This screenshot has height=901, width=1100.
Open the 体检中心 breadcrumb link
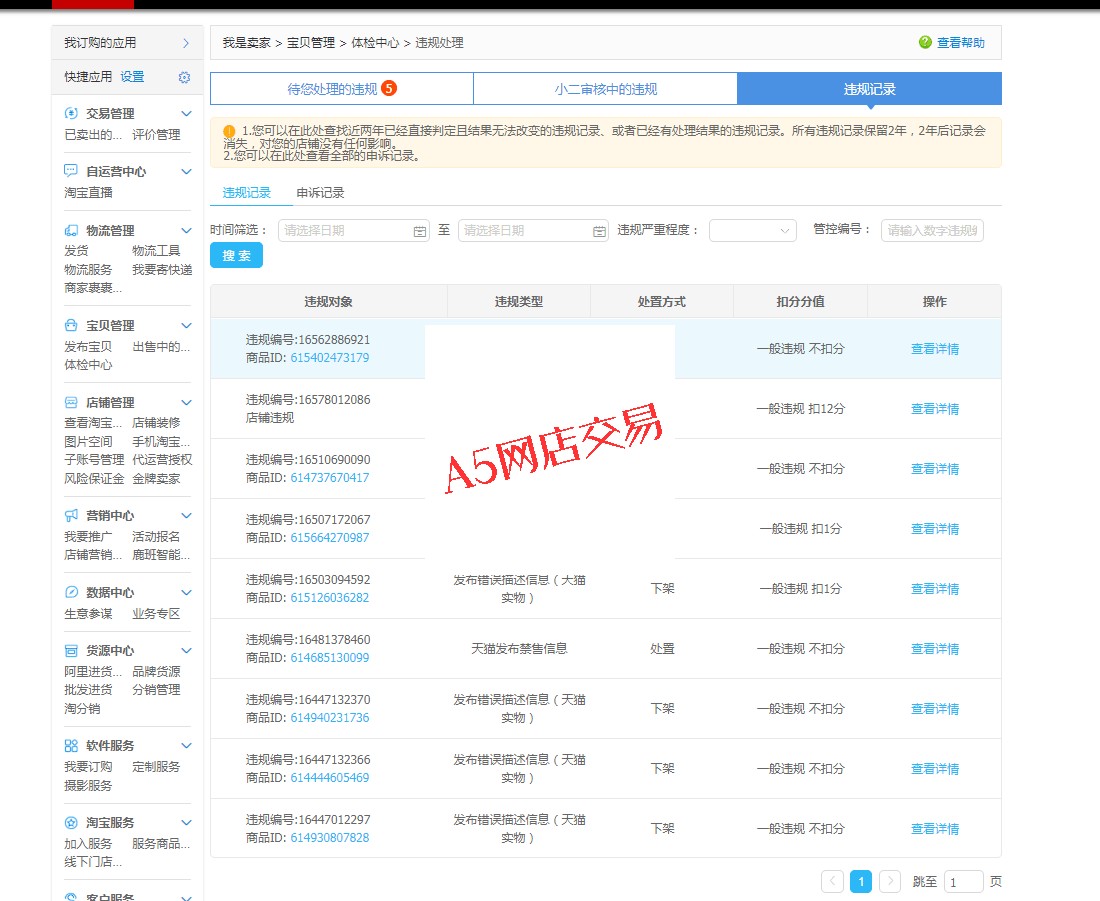[375, 43]
